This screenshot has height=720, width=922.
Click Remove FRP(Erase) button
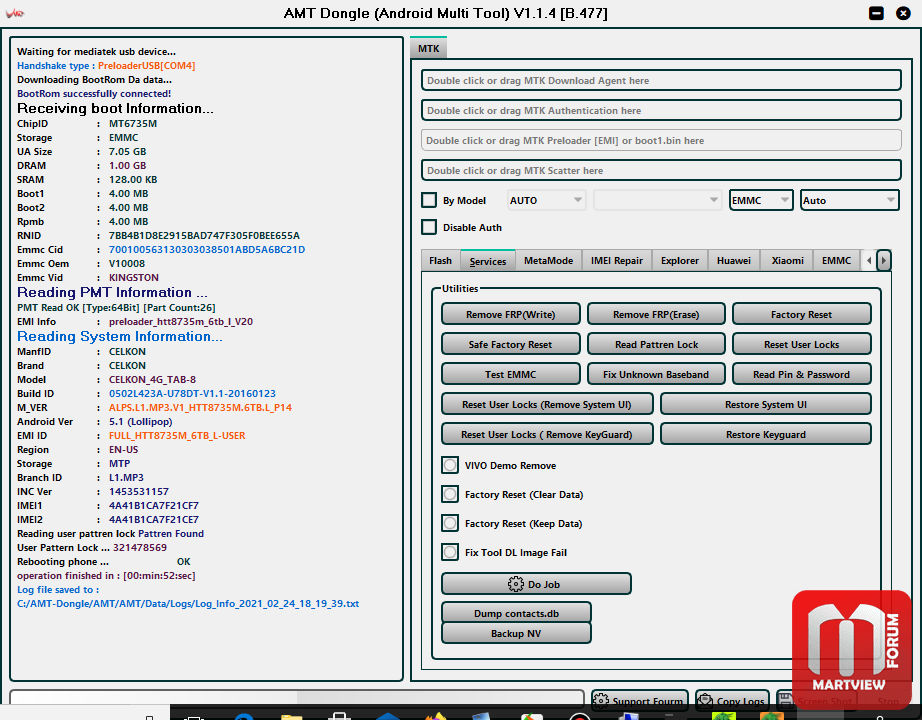(656, 314)
